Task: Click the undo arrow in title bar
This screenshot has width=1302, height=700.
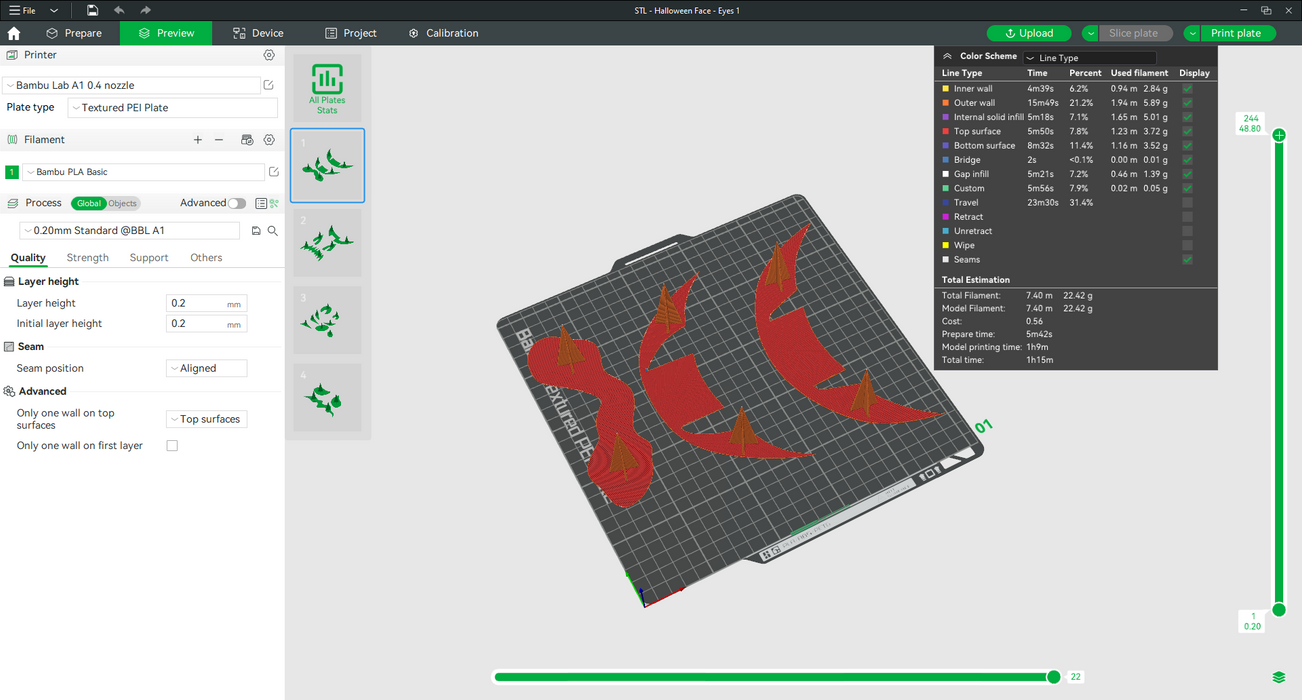Action: (119, 10)
